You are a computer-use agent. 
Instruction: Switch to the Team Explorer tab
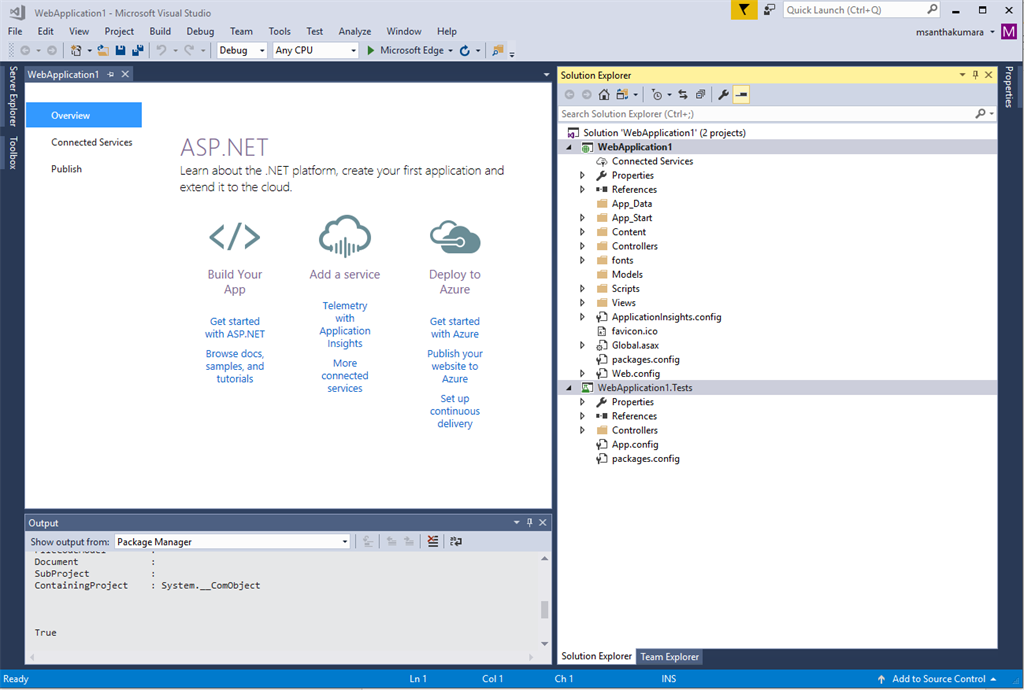670,656
